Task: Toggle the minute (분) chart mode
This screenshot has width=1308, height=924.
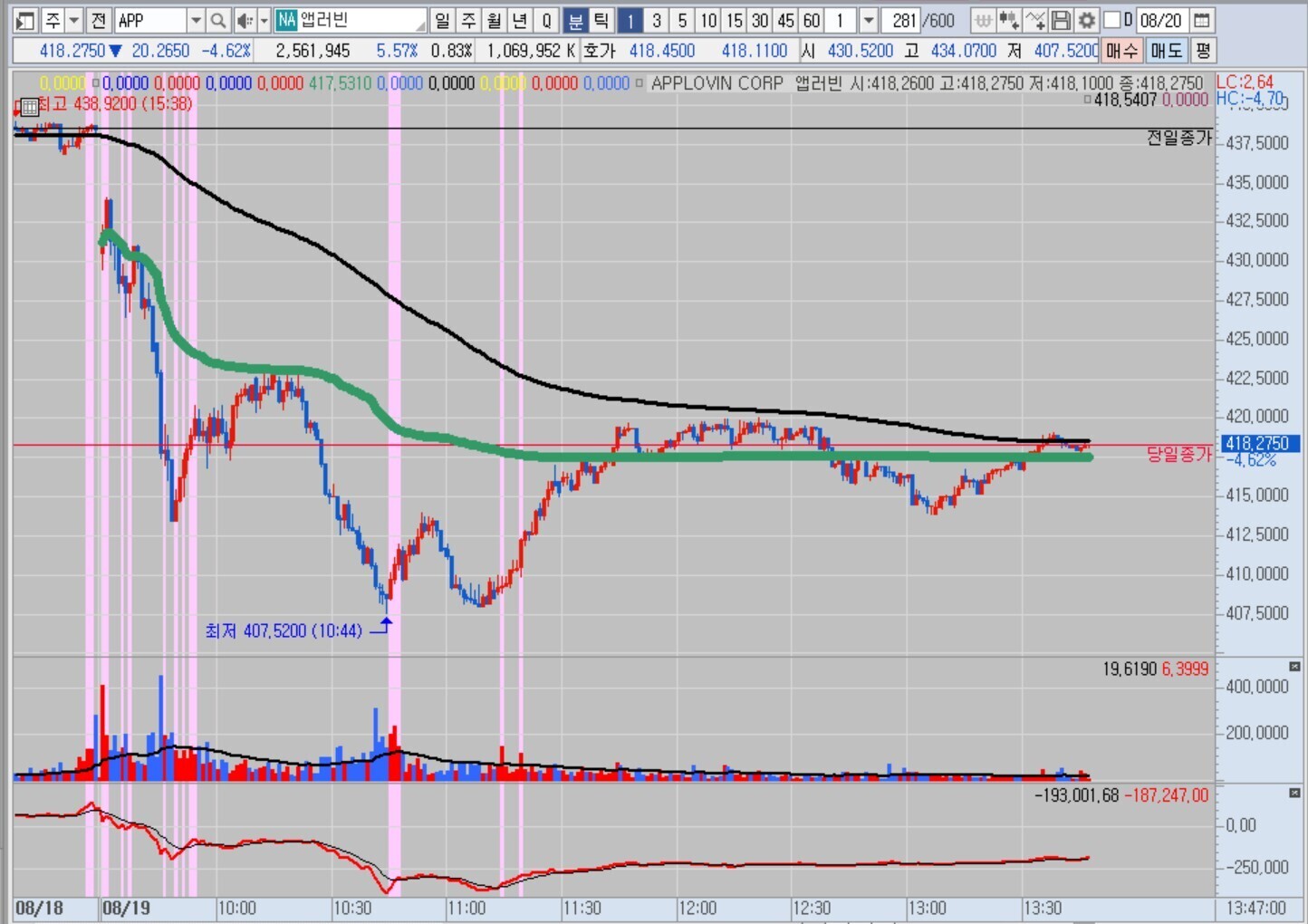Action: 575,20
